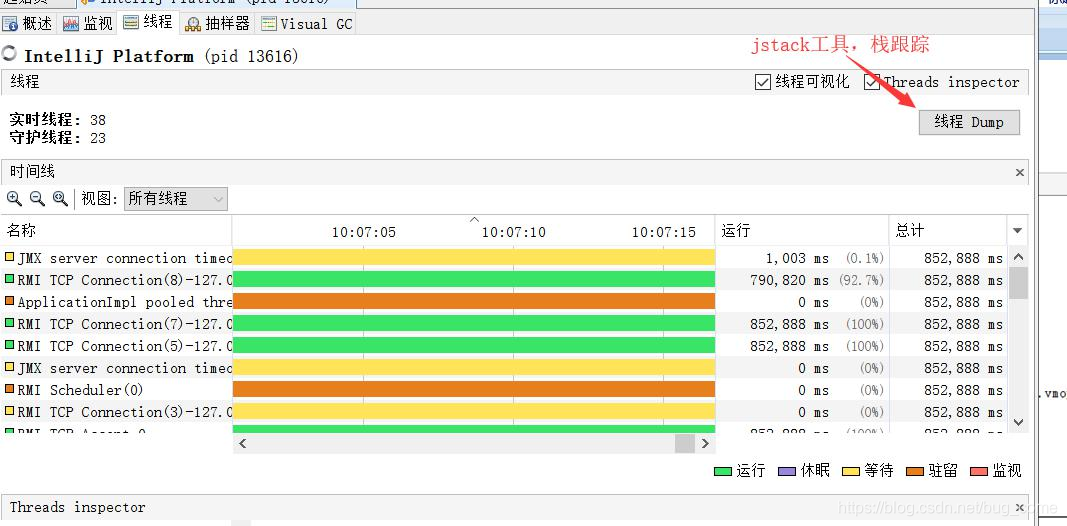This screenshot has height=526, width=1067.
Task: Click orange state icon of ApplicationImpl pooled thread
Action: [10, 301]
